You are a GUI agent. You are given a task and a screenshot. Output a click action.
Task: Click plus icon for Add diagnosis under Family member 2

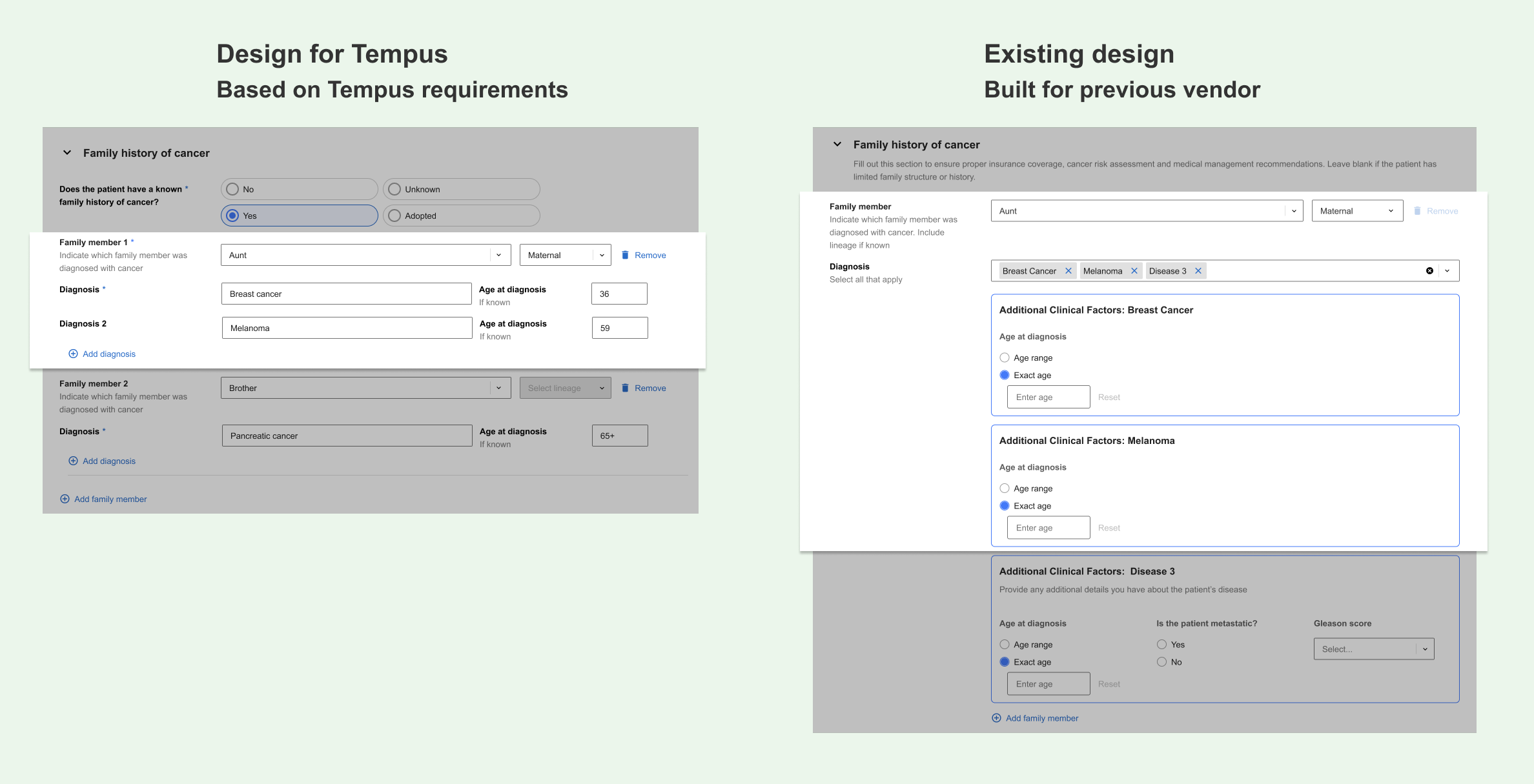pos(73,461)
